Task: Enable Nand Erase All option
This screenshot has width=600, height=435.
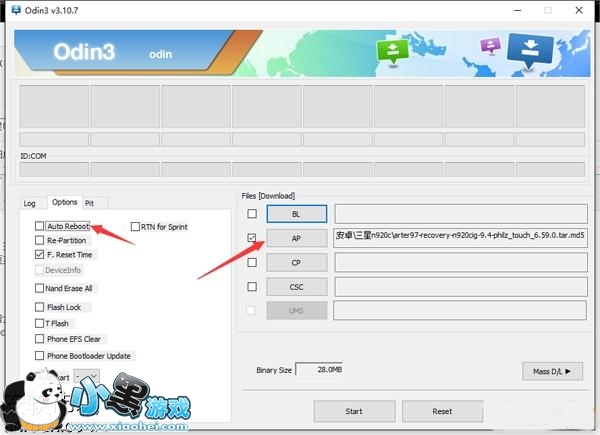Action: point(39,288)
